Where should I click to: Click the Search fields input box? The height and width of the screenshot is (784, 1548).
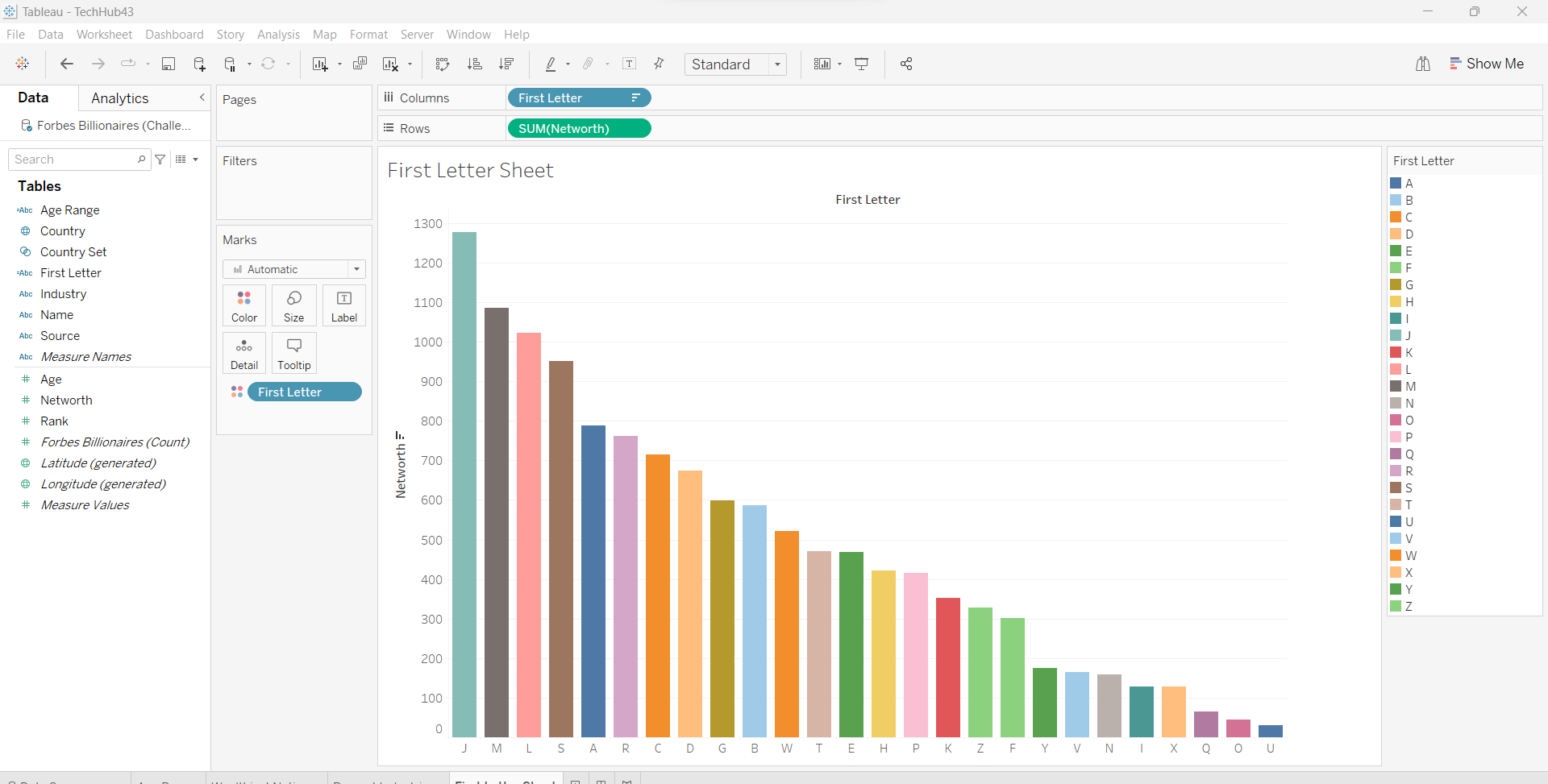pyautogui.click(x=74, y=160)
